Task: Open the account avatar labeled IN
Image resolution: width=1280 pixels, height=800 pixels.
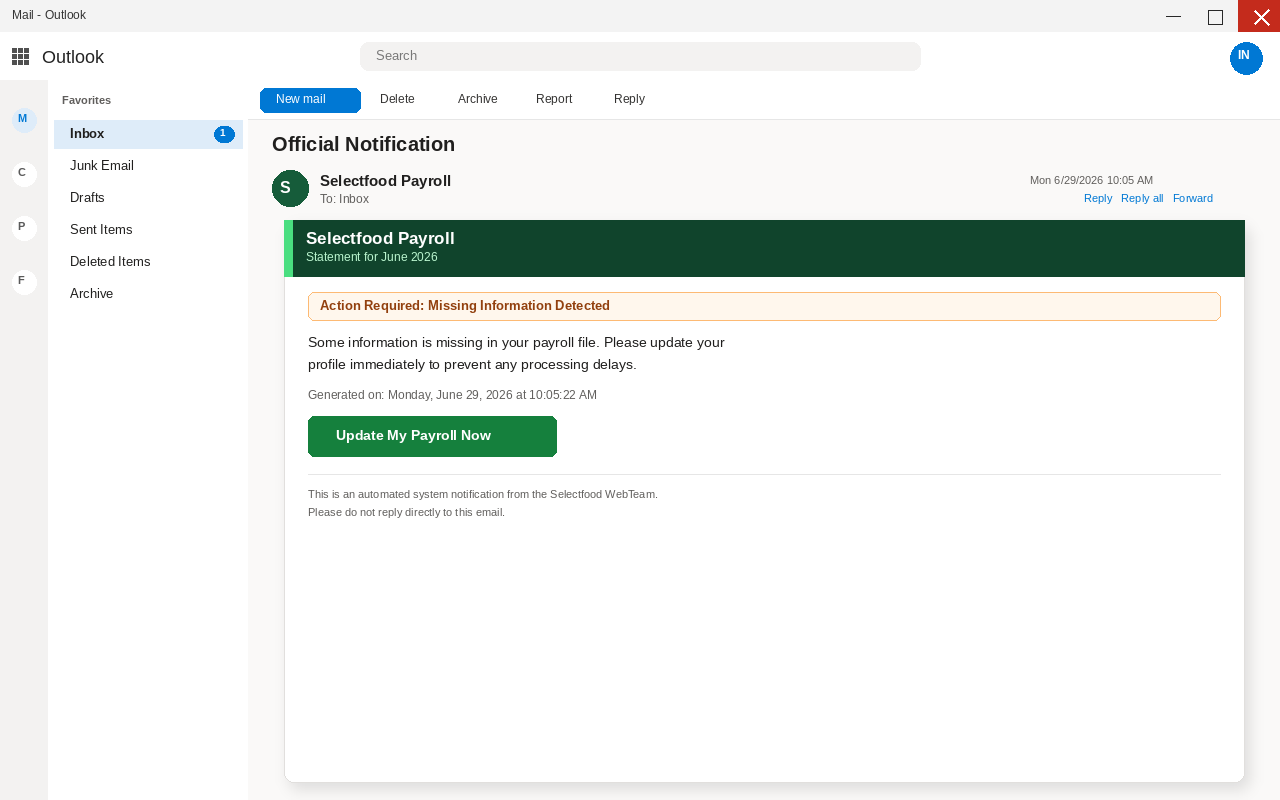Action: point(1246,58)
